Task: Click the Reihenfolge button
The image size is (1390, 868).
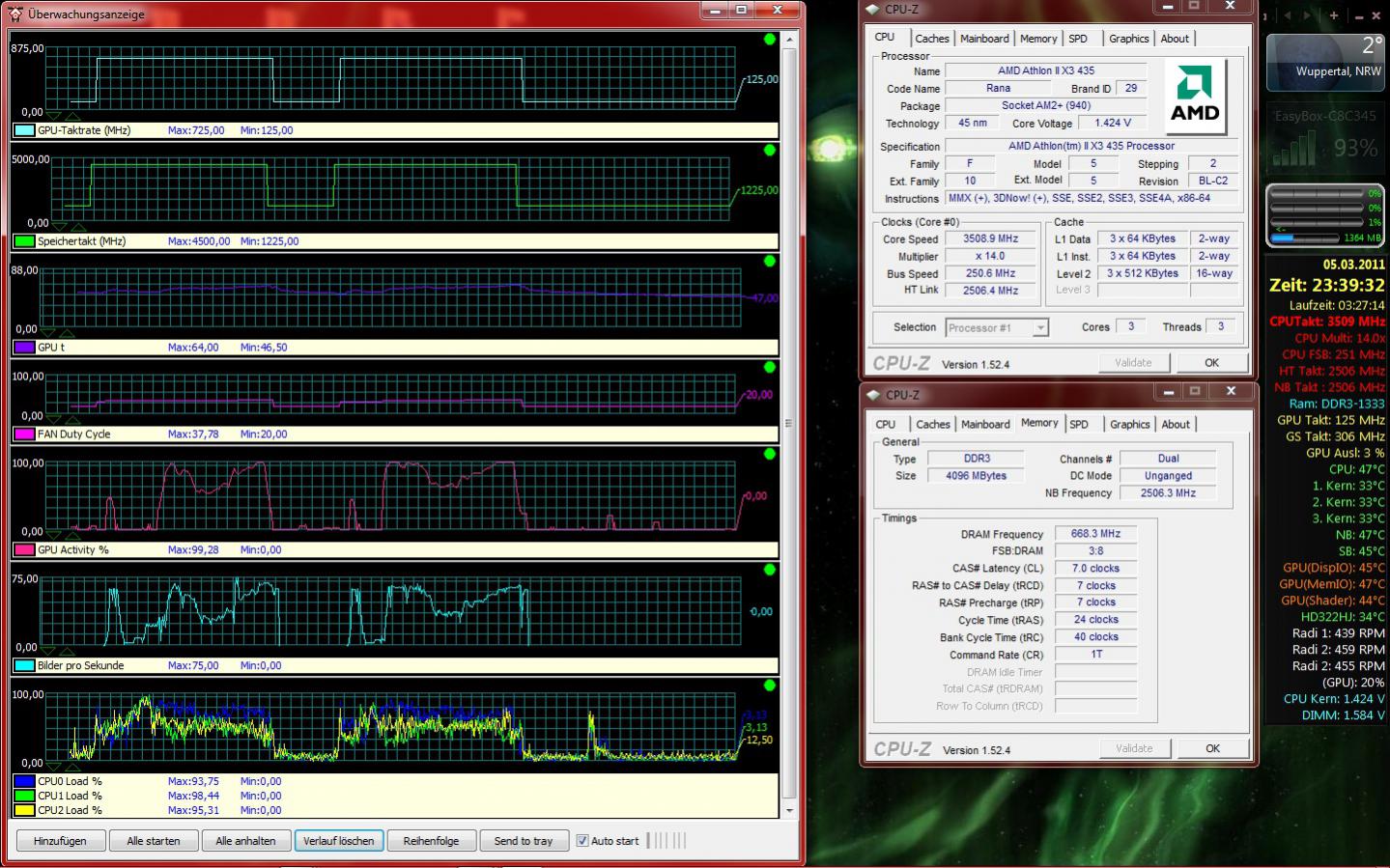Action: coord(431,841)
